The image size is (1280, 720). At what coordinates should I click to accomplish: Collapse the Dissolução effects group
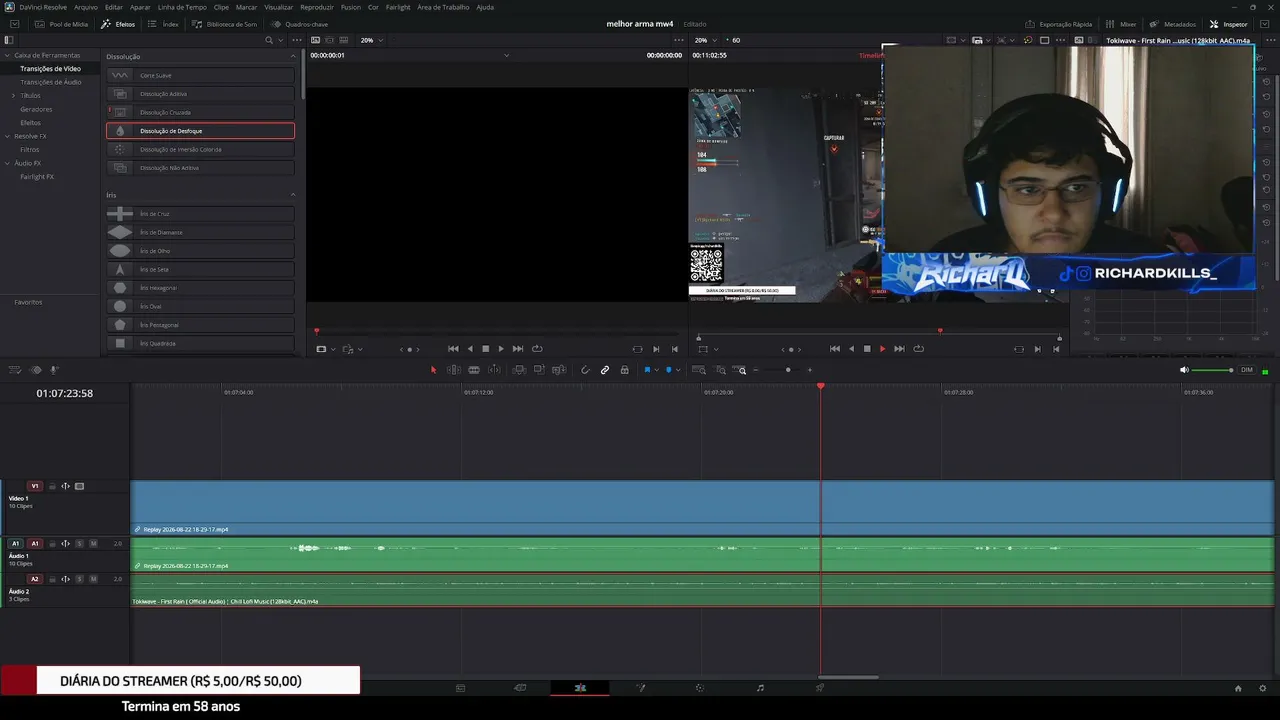coord(293,57)
